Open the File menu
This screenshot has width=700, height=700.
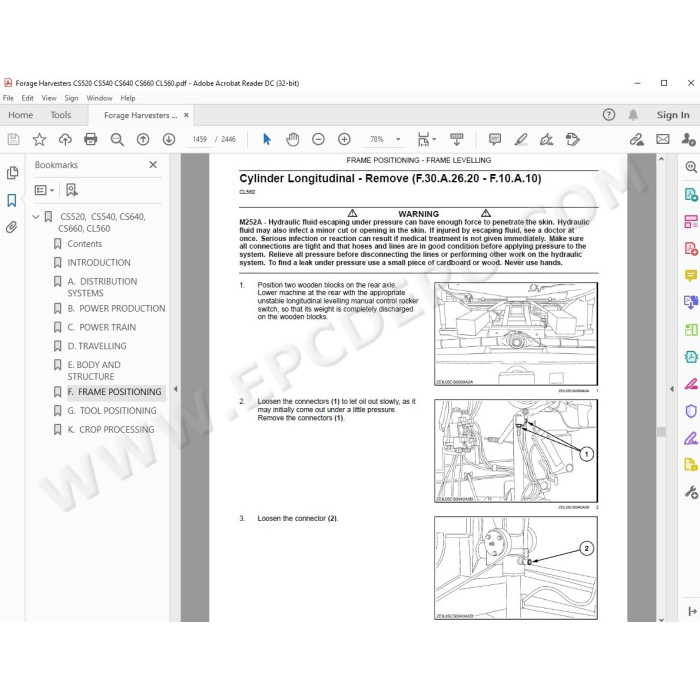[8, 98]
